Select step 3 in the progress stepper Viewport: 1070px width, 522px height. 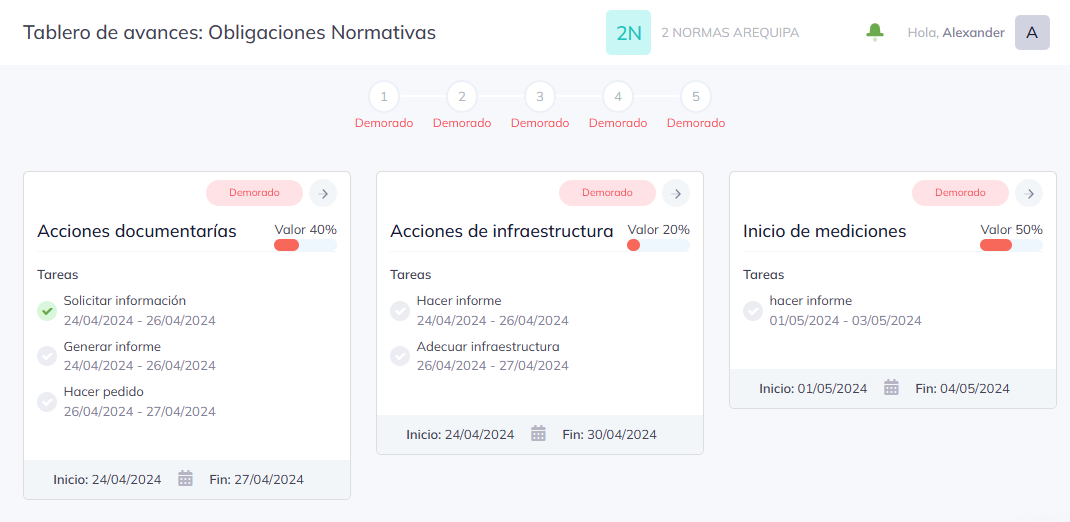pyautogui.click(x=540, y=97)
